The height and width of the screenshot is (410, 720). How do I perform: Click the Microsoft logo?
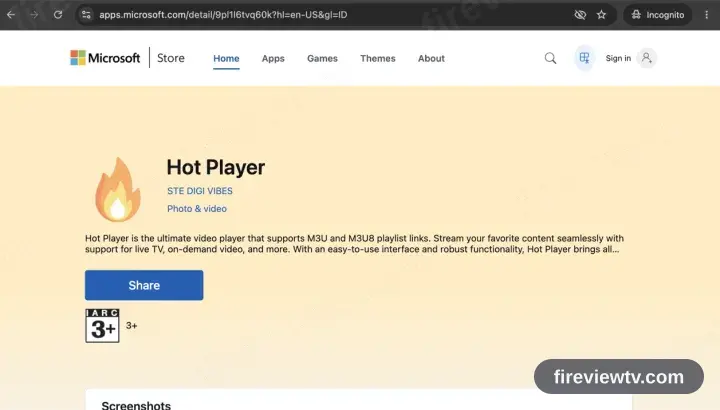pyautogui.click(x=105, y=58)
